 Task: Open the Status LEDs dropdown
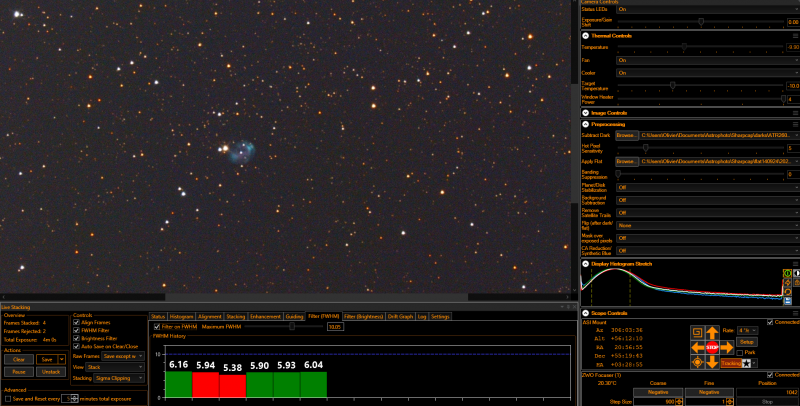[x=708, y=9]
